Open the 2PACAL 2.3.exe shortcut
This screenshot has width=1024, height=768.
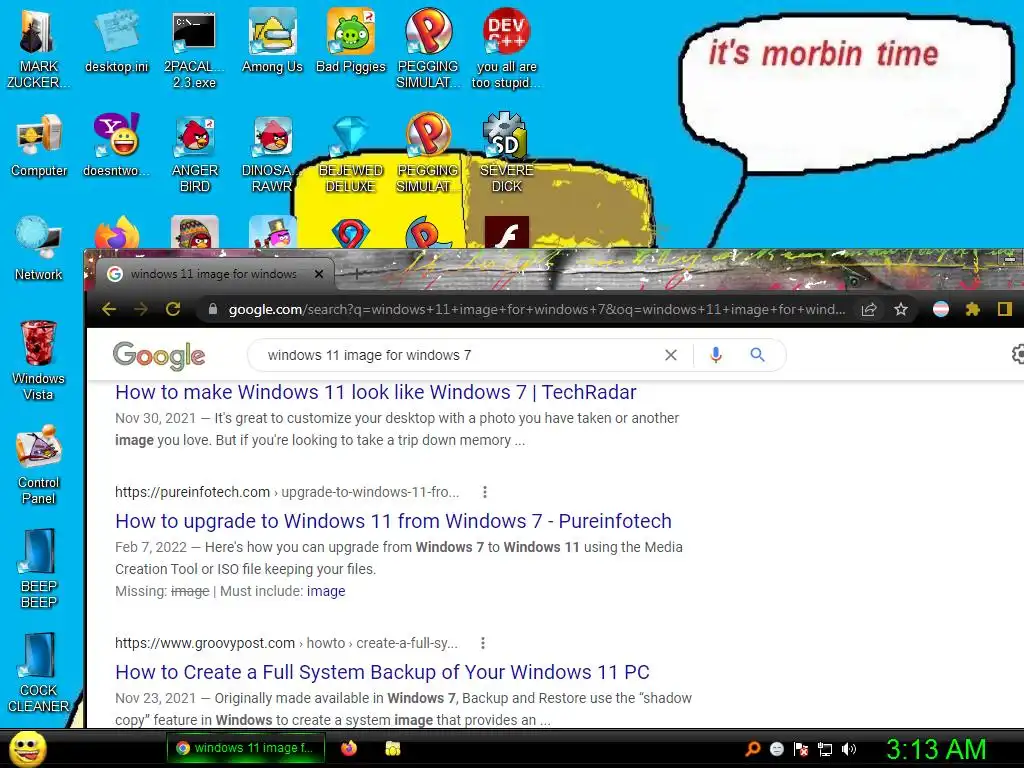194,47
